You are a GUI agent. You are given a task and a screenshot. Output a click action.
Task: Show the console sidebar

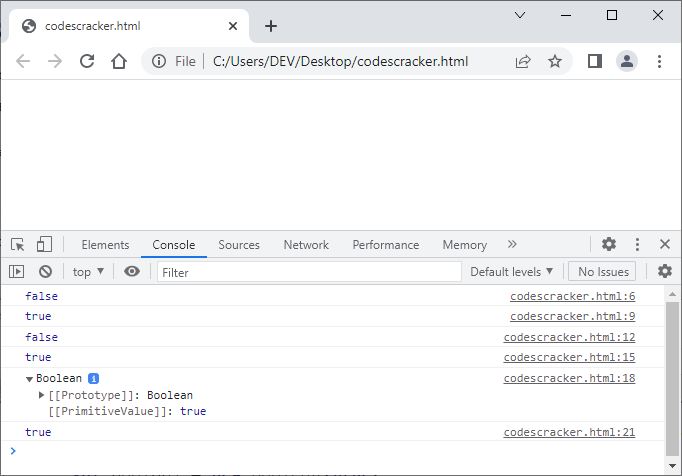[x=16, y=272]
